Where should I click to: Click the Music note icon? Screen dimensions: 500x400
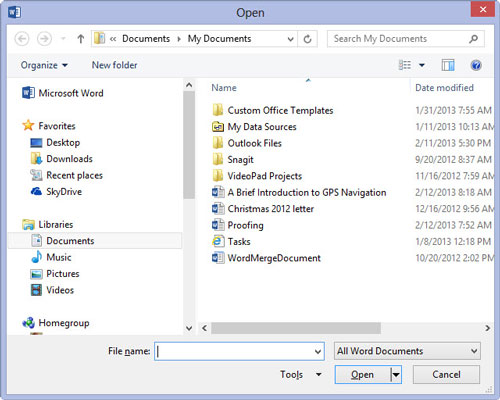(x=36, y=257)
